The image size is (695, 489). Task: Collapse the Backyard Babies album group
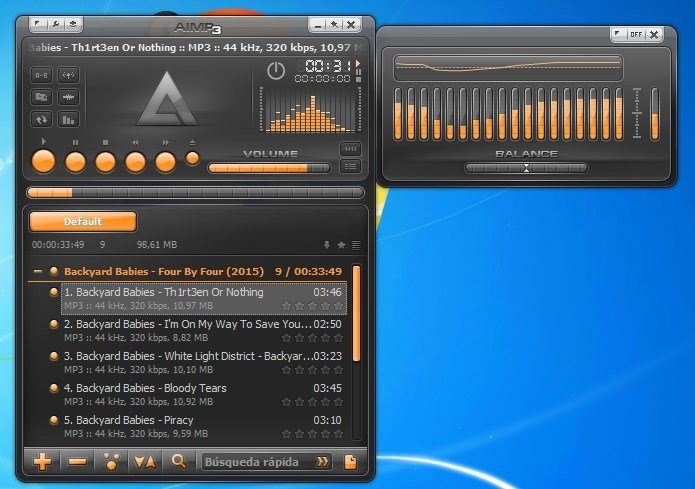(x=38, y=271)
